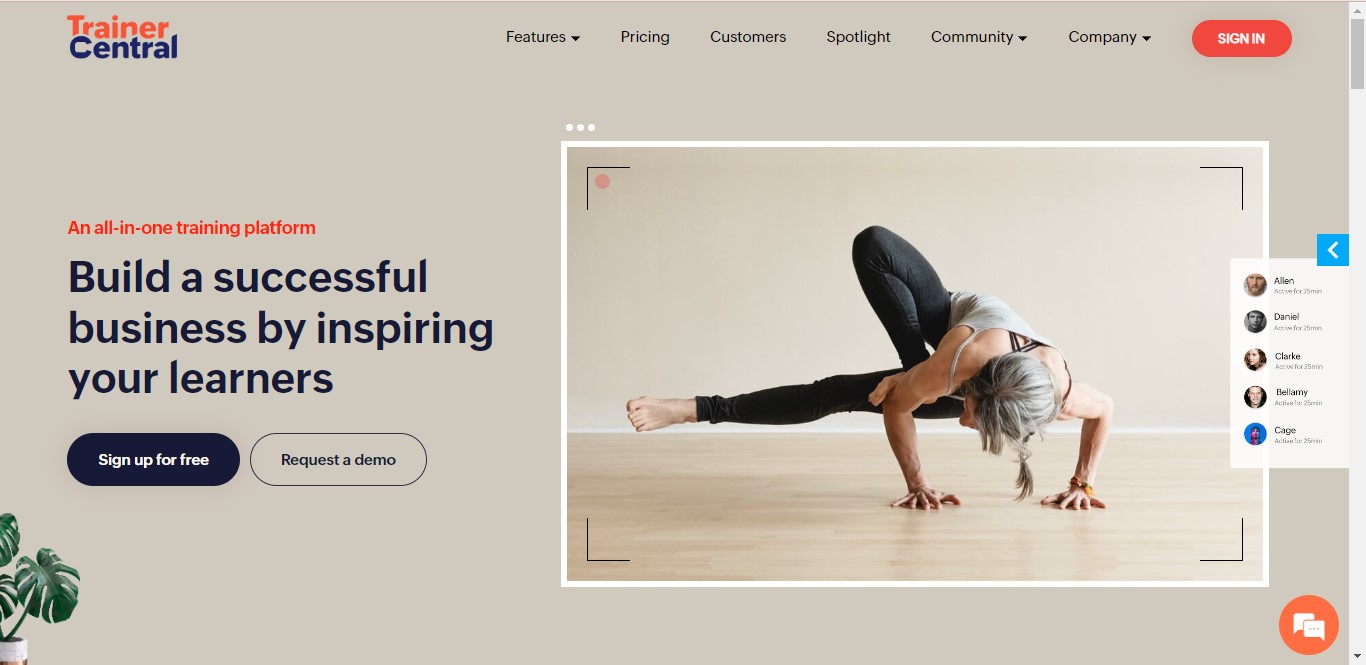The width and height of the screenshot is (1366, 665).
Task: Click the SIGN IN button
Action: [x=1242, y=38]
